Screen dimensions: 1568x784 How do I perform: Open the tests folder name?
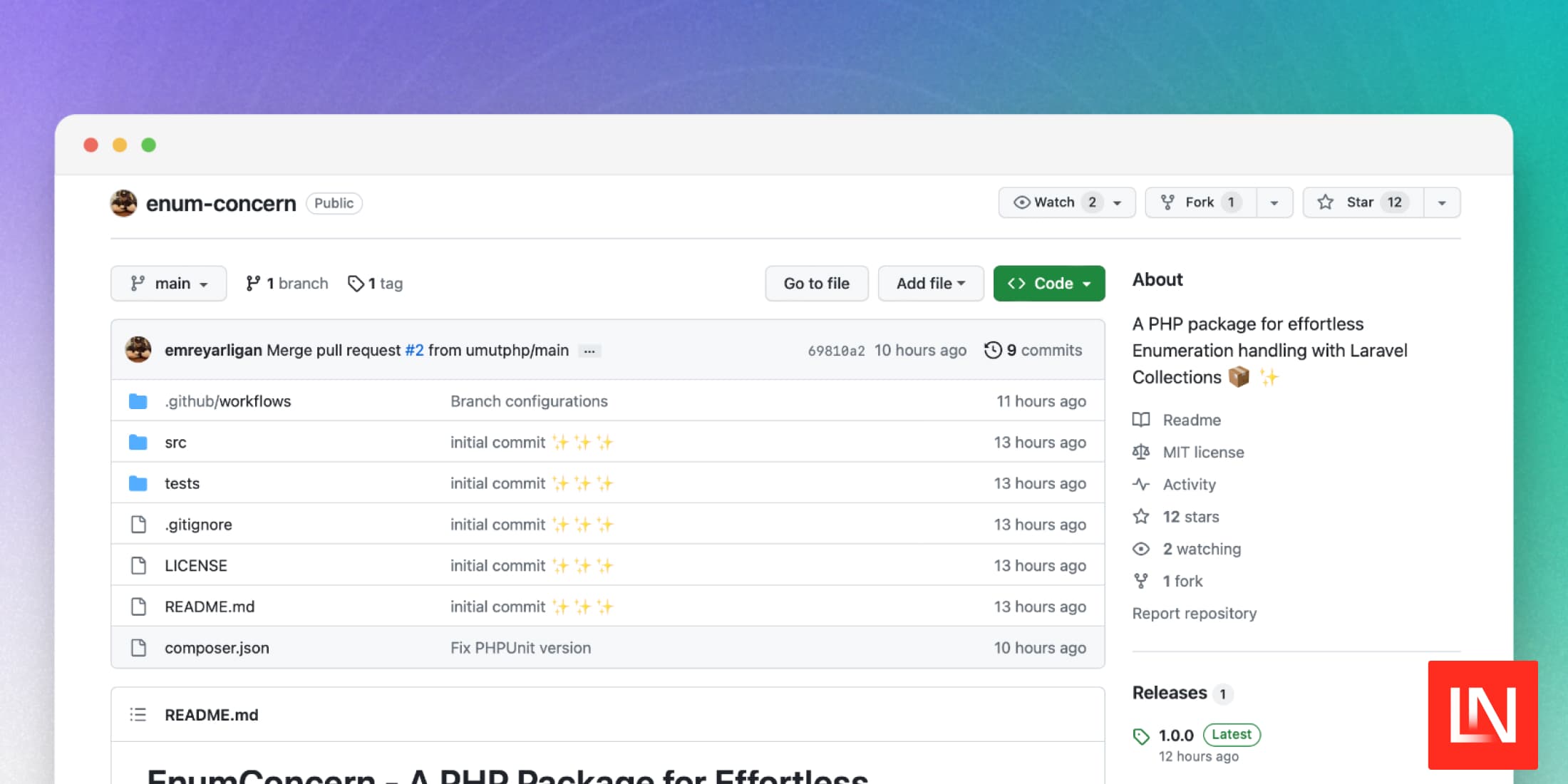182,483
